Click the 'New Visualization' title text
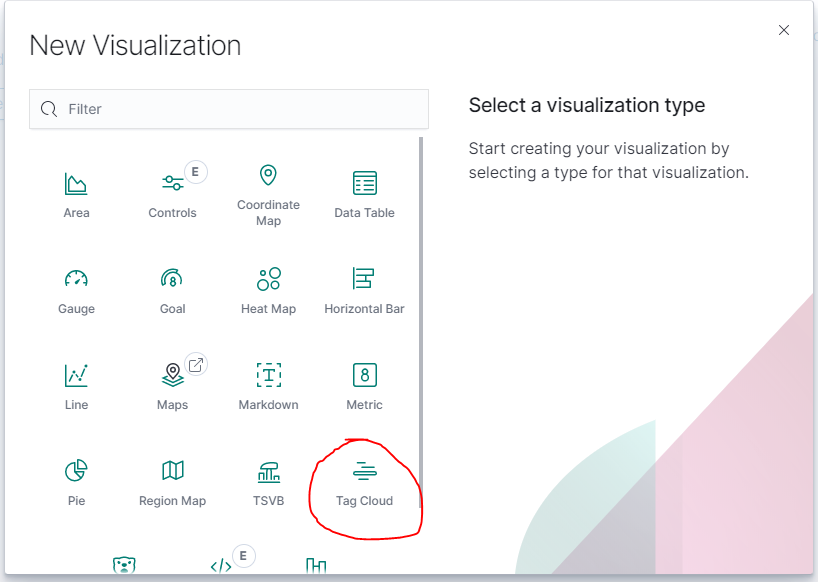This screenshot has height=582, width=818. pyautogui.click(x=135, y=45)
